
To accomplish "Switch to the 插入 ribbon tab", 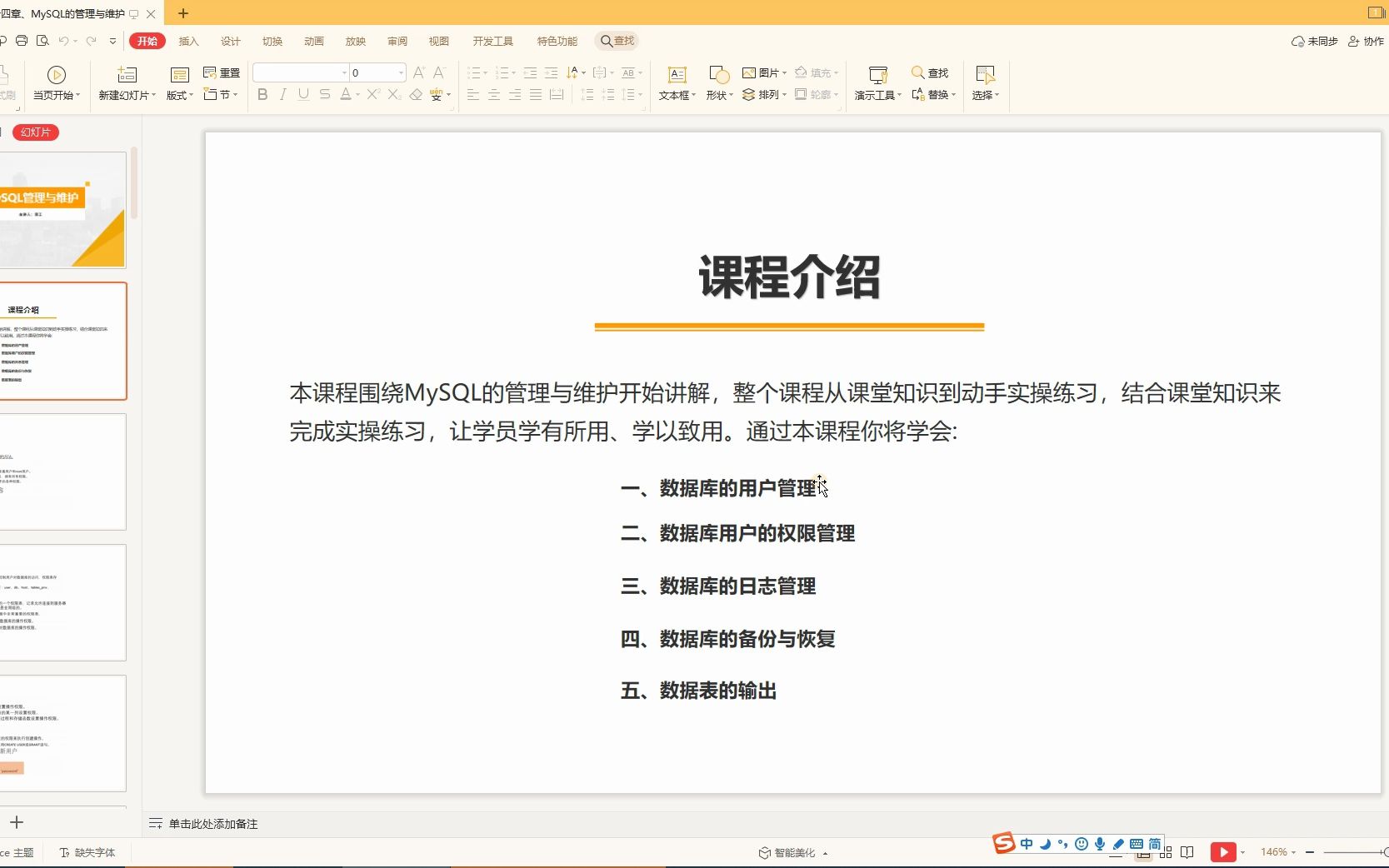I will (187, 40).
